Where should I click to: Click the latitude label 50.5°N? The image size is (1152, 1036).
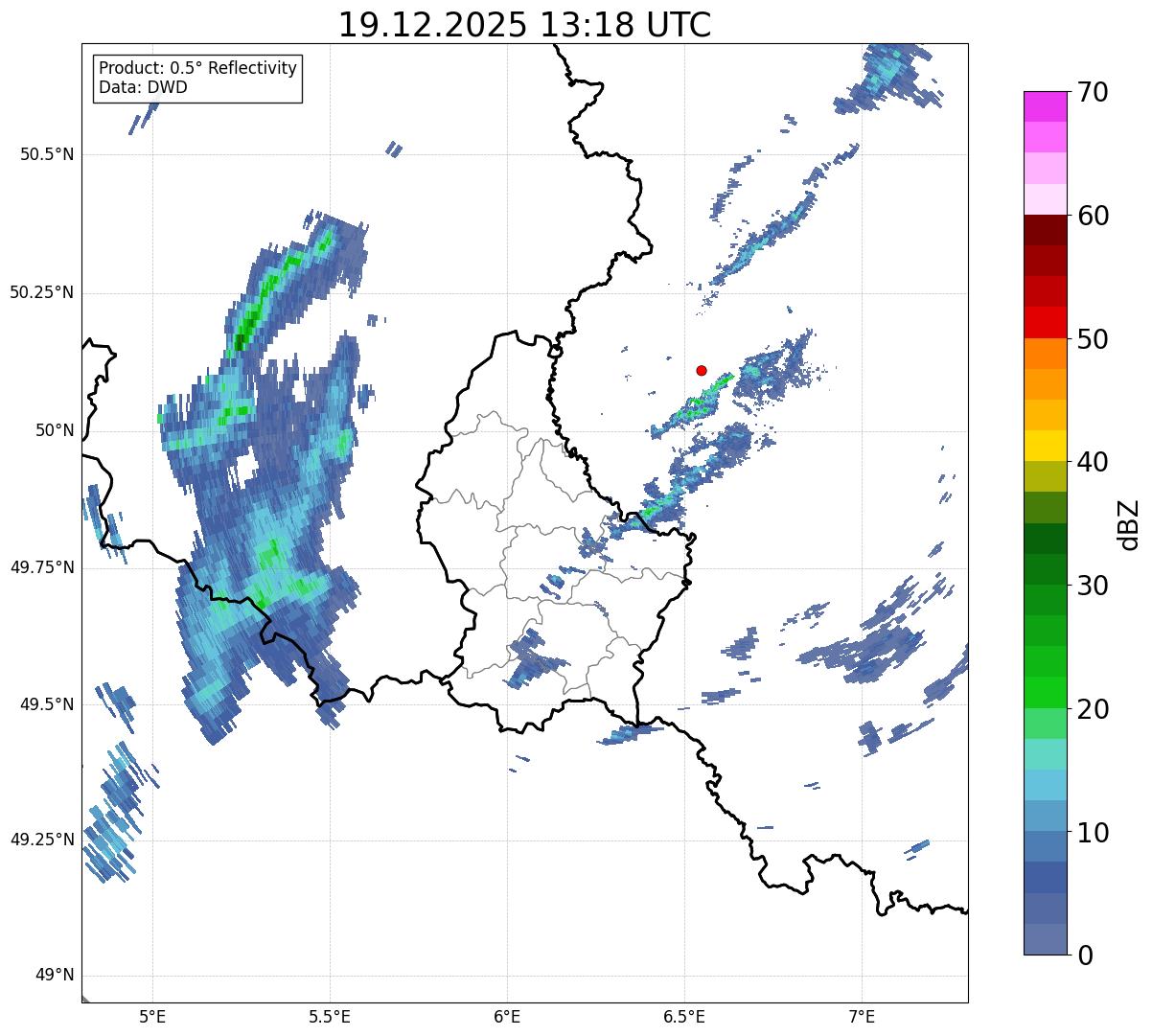(47, 154)
